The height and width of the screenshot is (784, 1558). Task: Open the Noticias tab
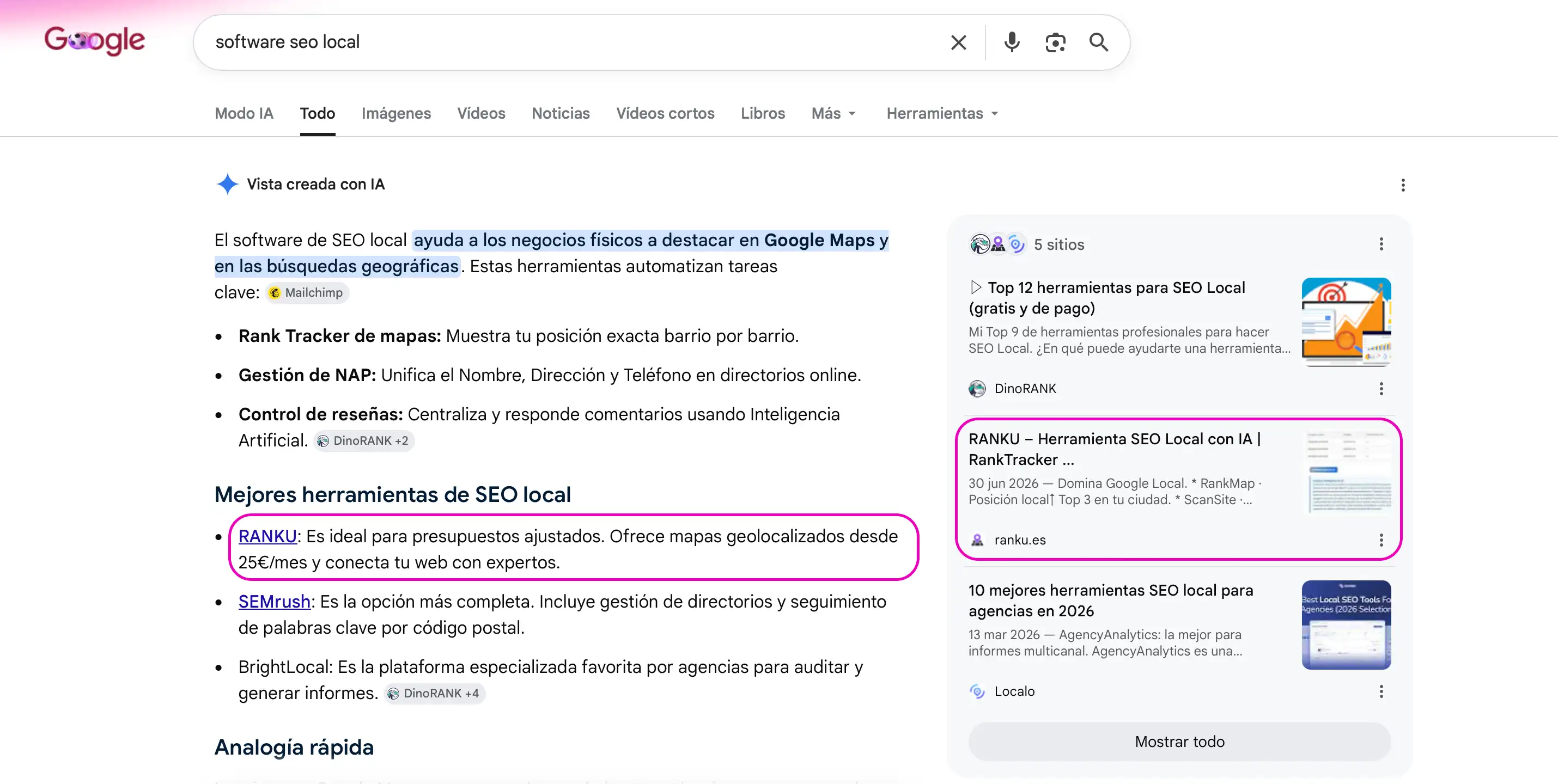[x=561, y=113]
